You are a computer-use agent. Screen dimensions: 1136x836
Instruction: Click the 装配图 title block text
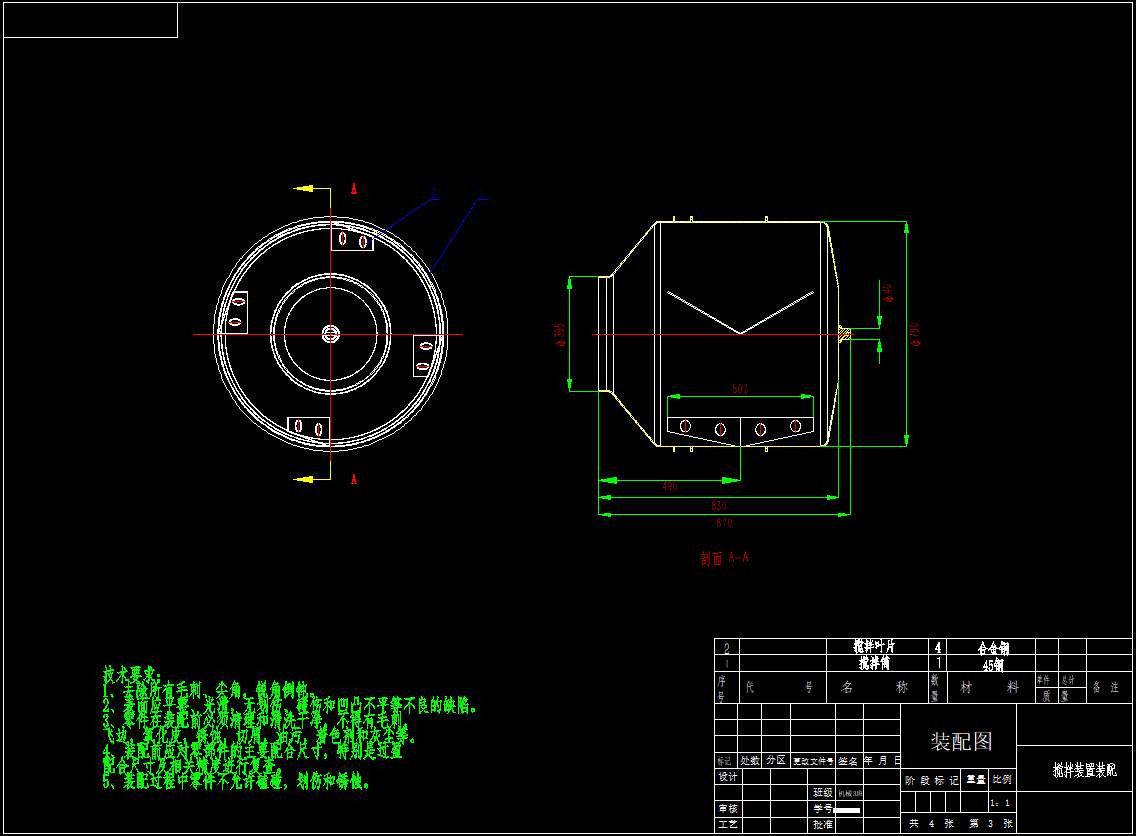961,741
